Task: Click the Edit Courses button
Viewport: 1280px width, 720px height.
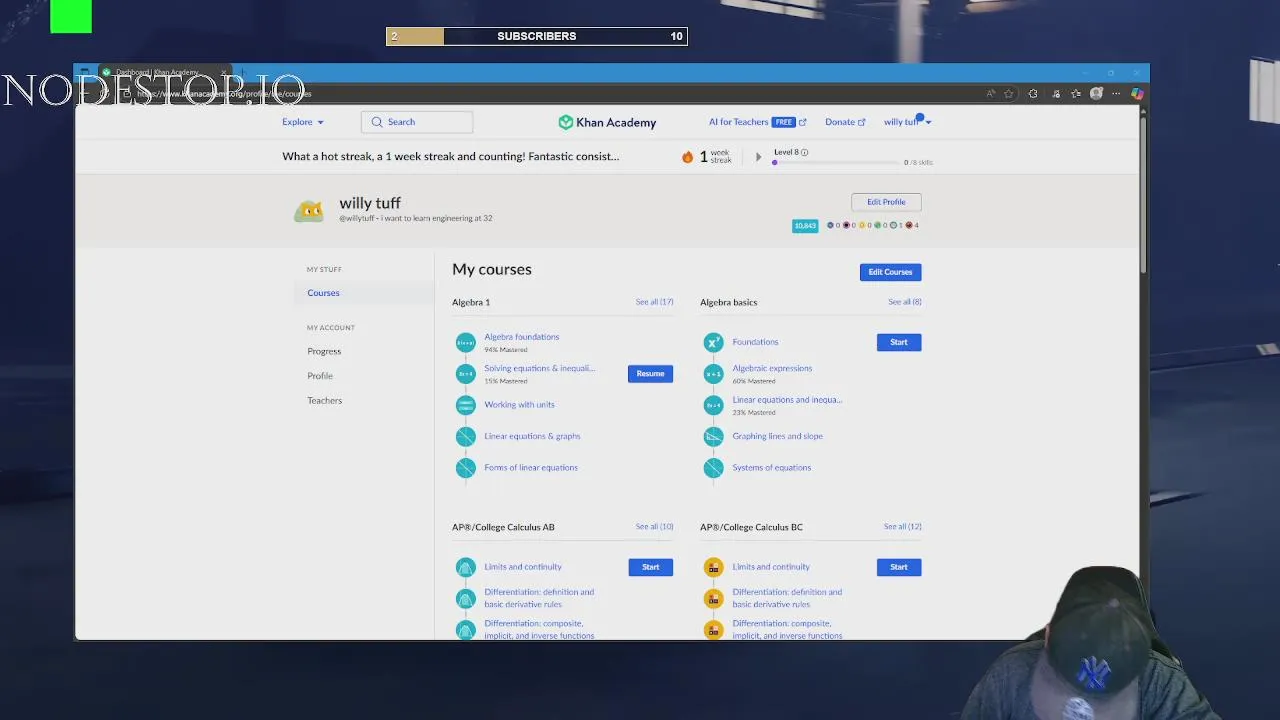Action: [890, 272]
